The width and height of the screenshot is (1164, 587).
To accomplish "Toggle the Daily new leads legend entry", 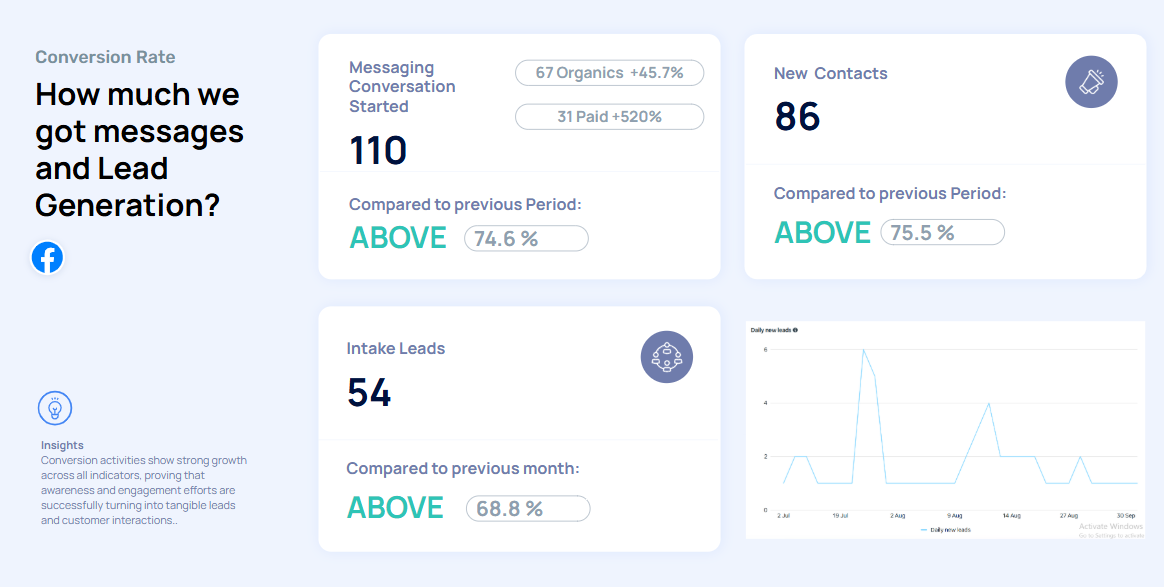I will pyautogui.click(x=945, y=530).
